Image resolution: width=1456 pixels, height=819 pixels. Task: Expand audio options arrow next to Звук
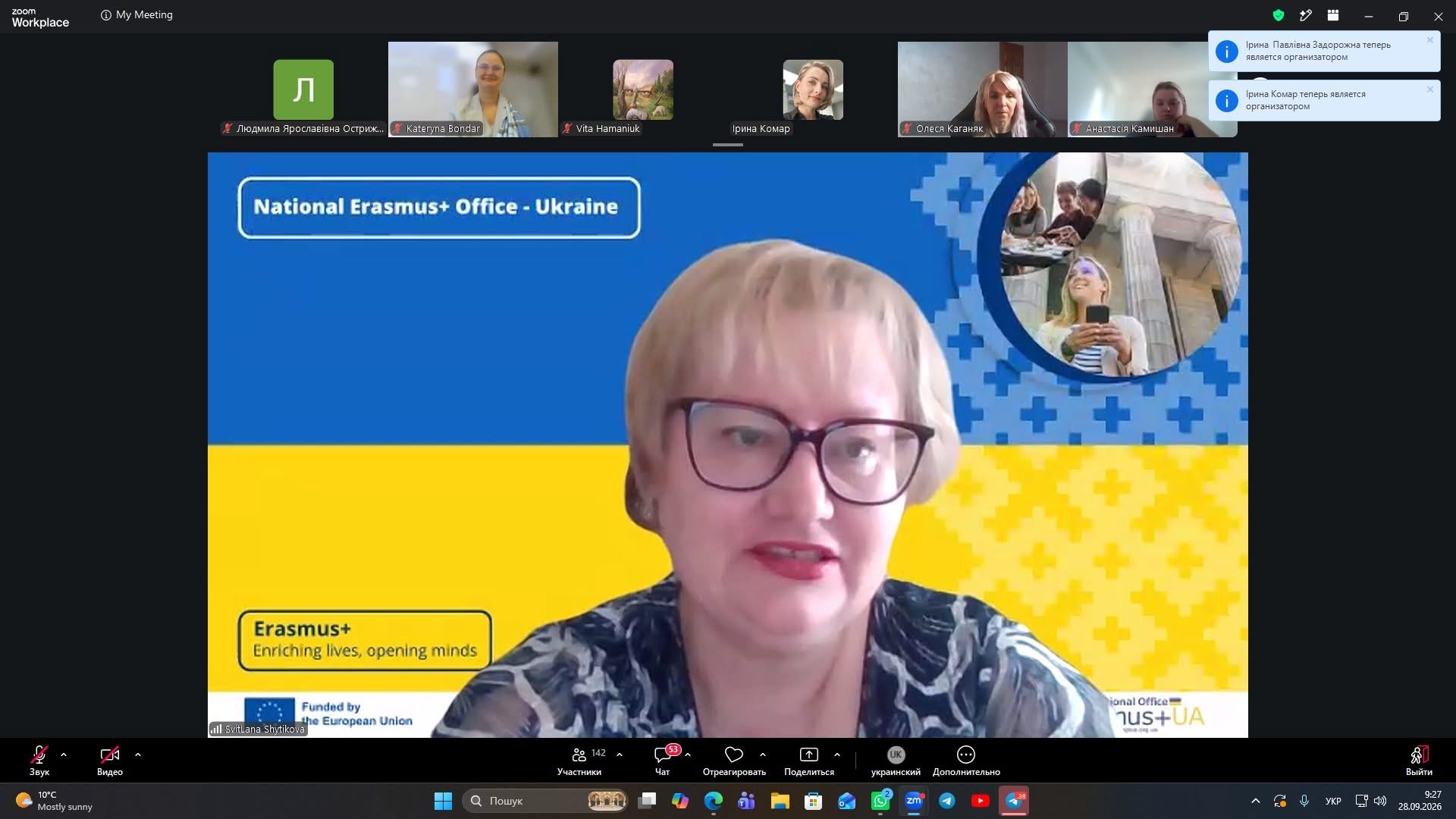(64, 755)
